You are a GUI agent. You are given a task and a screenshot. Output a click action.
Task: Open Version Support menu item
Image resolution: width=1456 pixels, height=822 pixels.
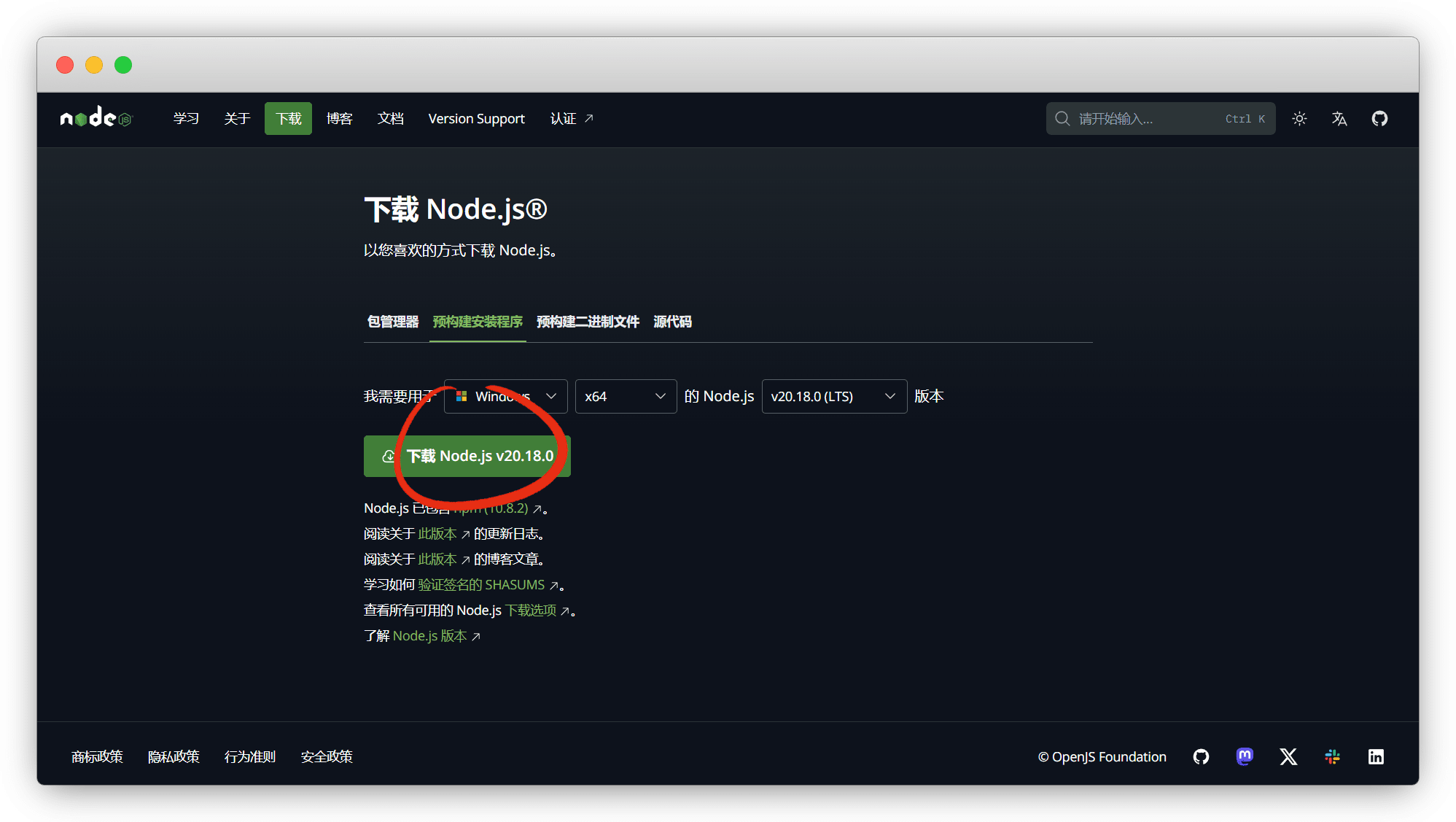(476, 118)
